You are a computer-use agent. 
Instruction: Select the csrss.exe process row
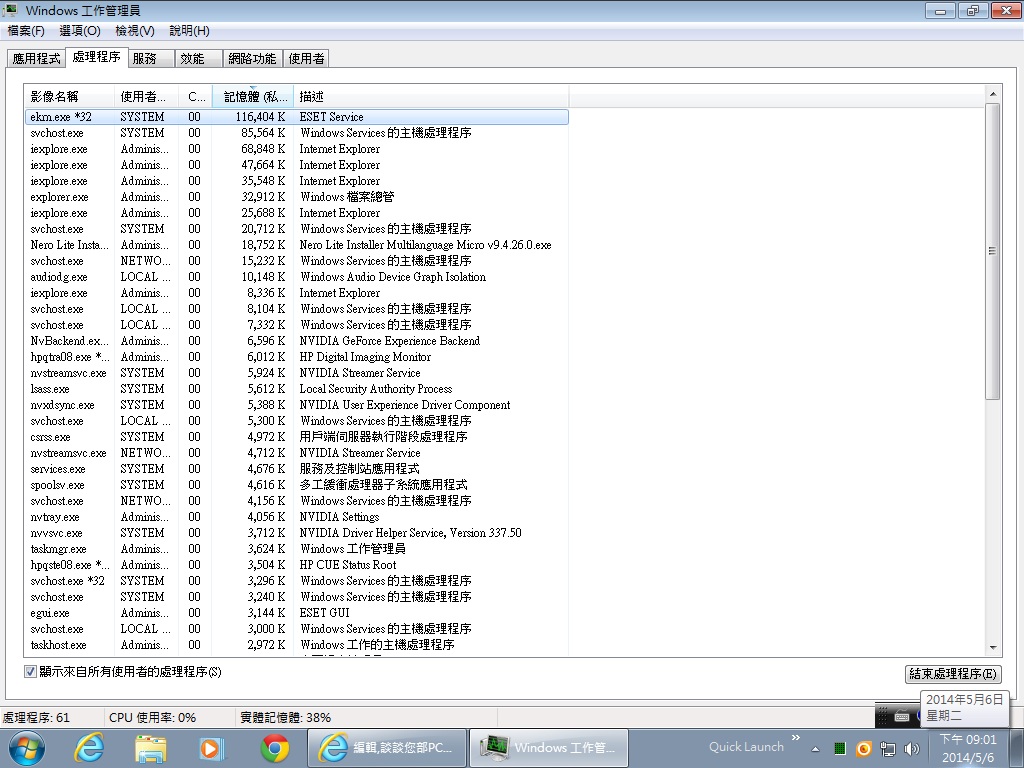point(296,437)
